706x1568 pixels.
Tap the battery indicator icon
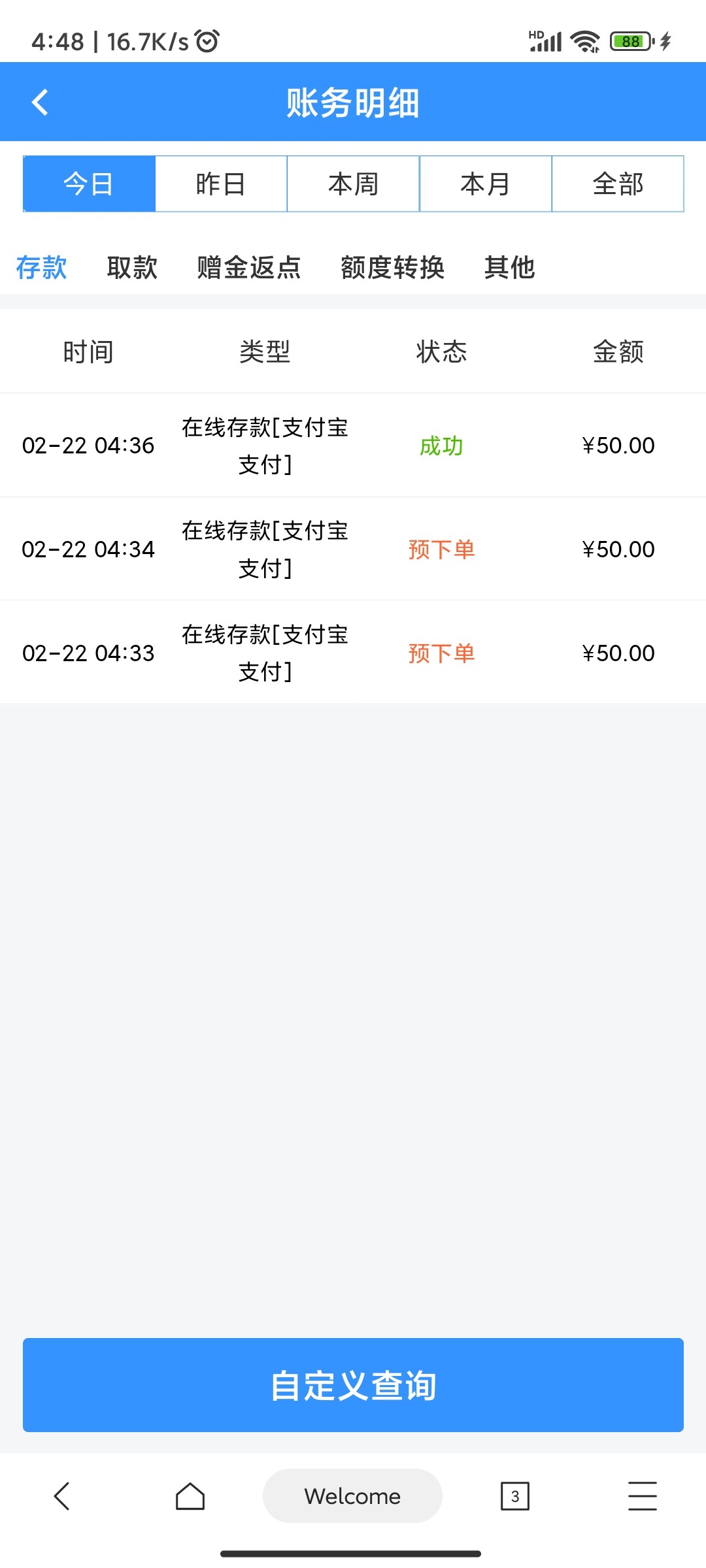pyautogui.click(x=631, y=41)
